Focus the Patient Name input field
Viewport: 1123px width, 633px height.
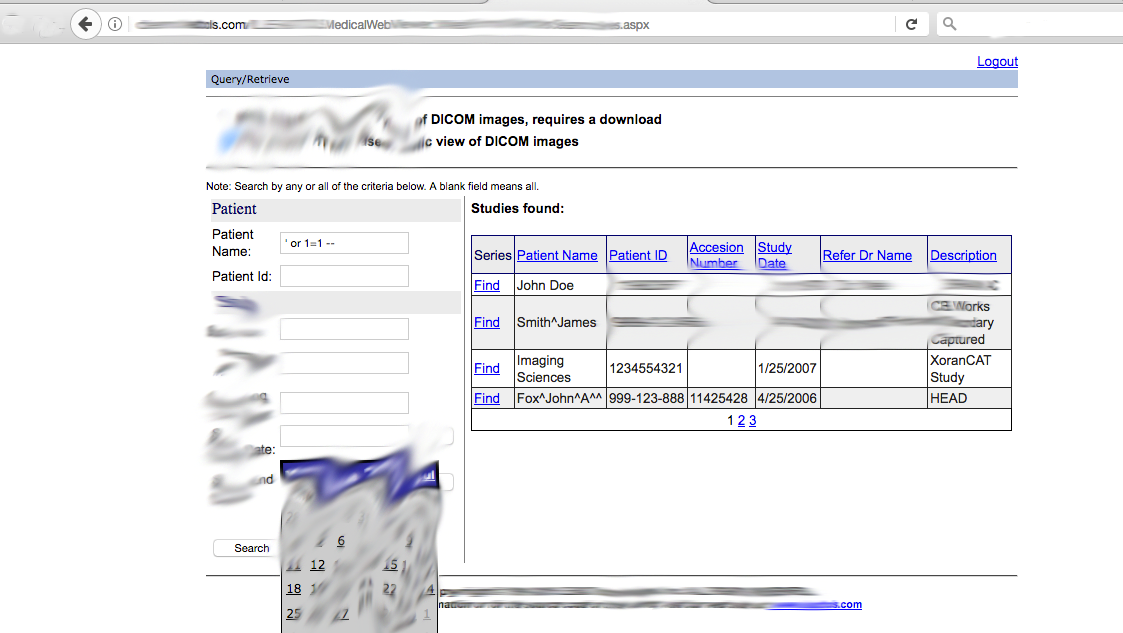click(x=344, y=243)
